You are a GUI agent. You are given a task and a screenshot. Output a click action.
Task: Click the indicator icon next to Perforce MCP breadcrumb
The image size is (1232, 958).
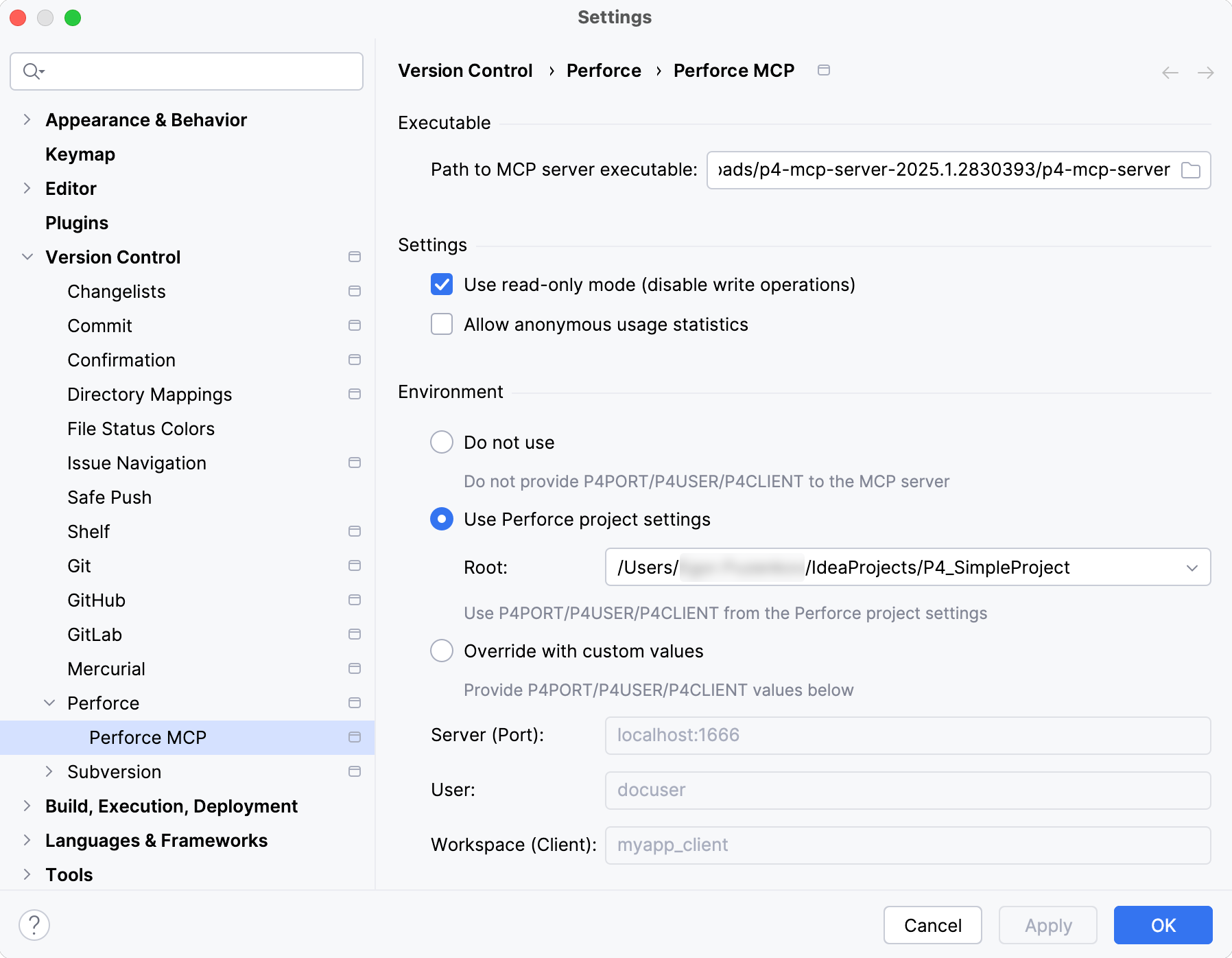[x=824, y=70]
